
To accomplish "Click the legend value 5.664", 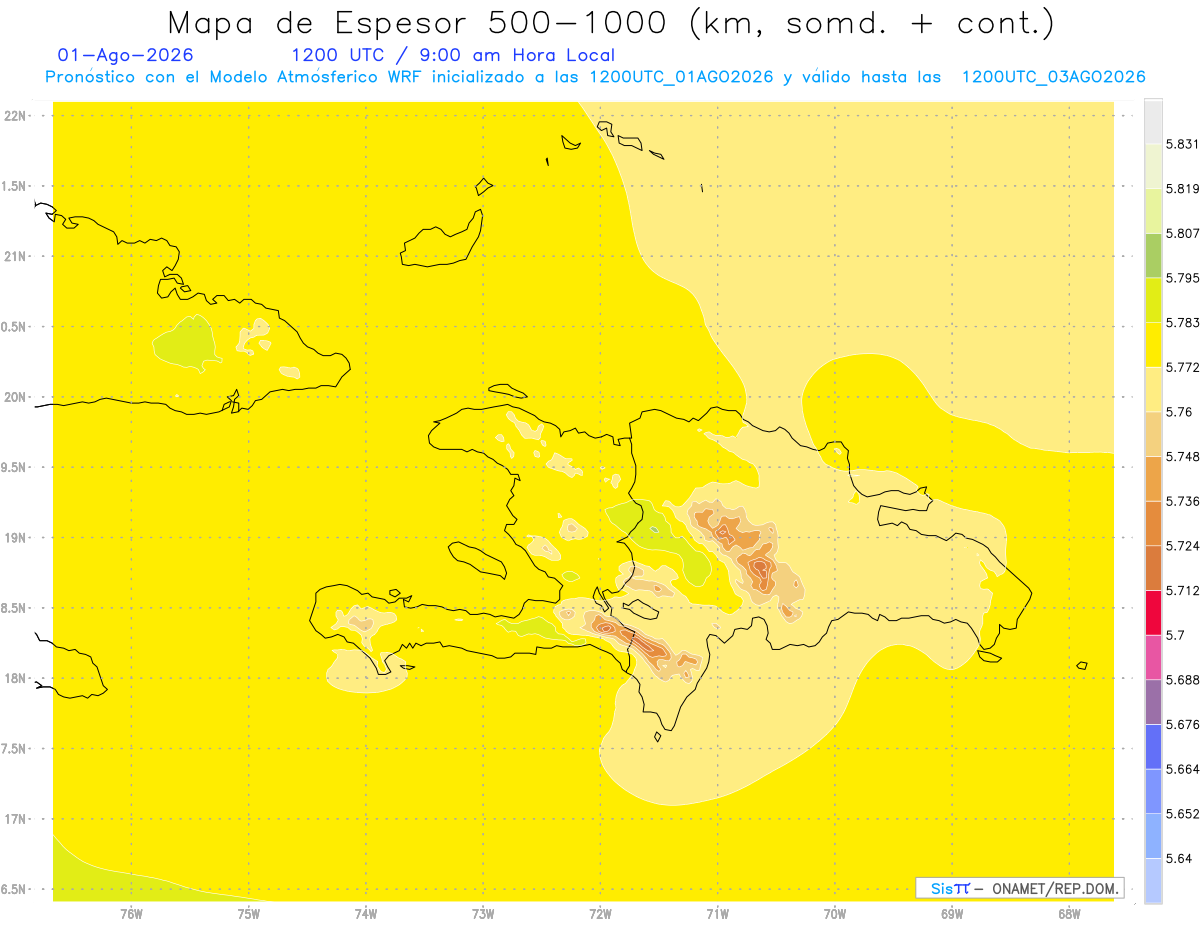I will 1183,769.
